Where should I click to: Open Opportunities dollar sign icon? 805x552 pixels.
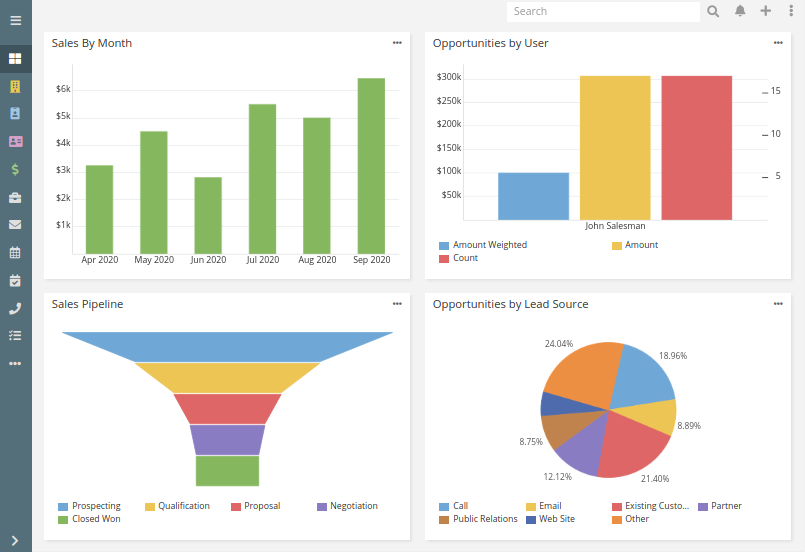click(x=15, y=169)
